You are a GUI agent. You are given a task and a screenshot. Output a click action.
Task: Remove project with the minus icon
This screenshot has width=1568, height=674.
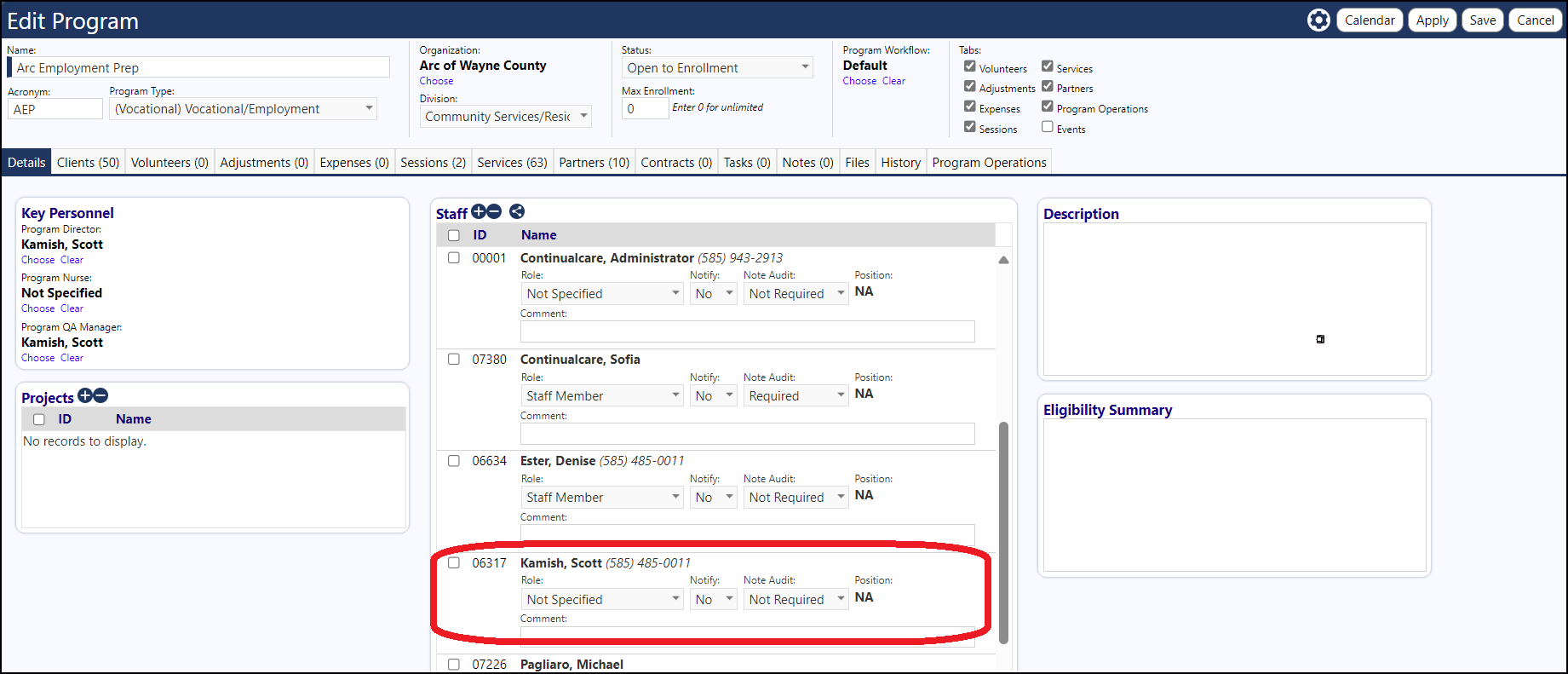(101, 395)
